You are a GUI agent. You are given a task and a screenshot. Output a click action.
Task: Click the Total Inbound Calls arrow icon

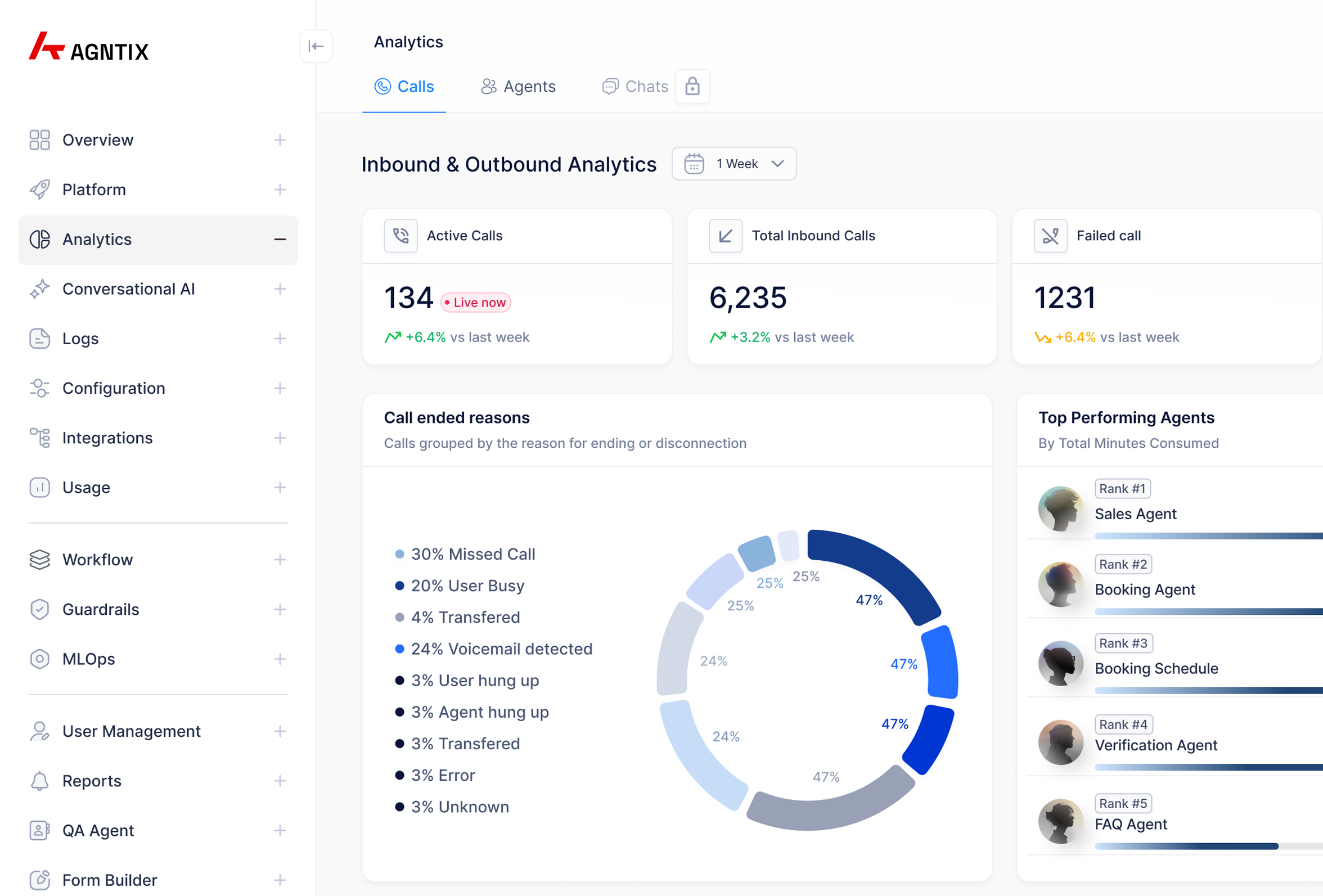pos(725,236)
